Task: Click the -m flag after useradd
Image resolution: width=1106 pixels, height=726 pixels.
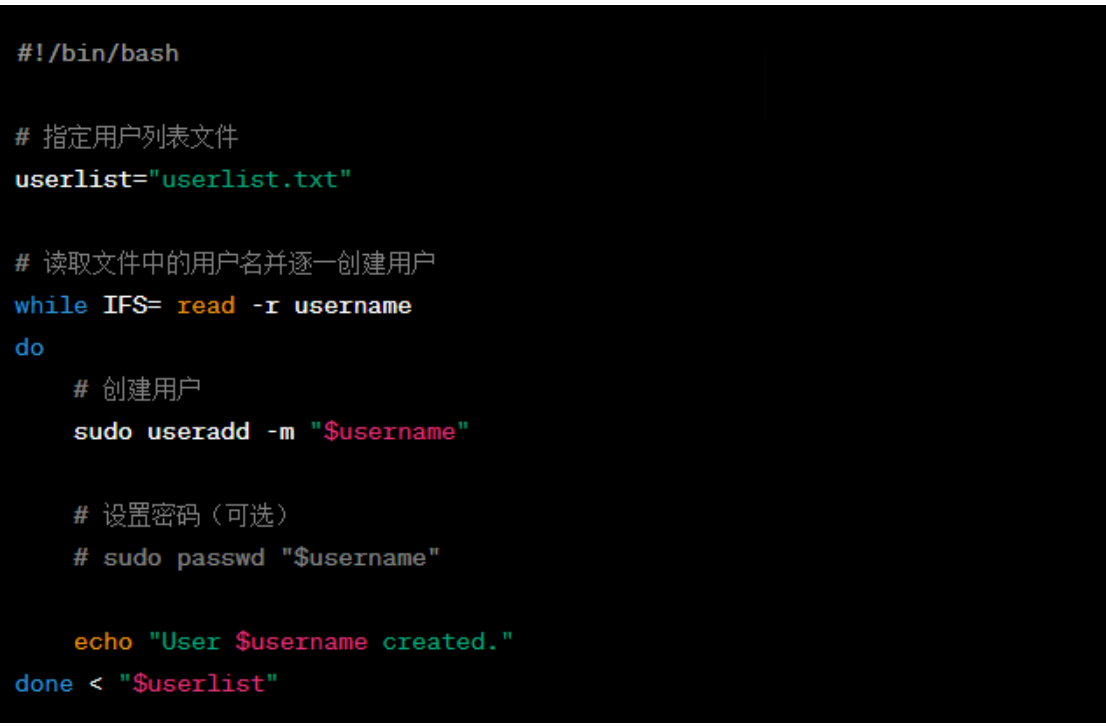Action: coord(280,432)
